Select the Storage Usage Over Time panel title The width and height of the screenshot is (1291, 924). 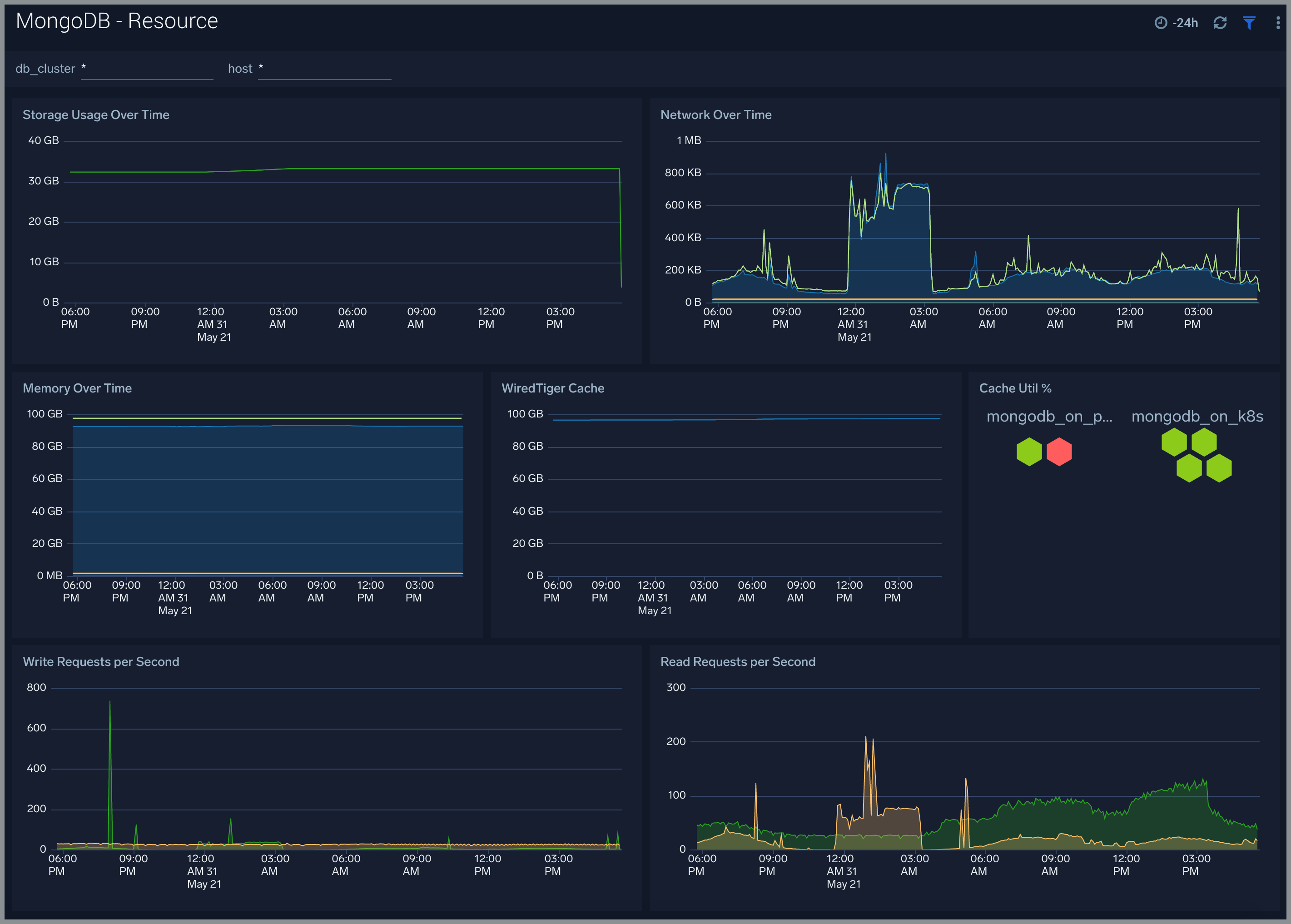95,114
